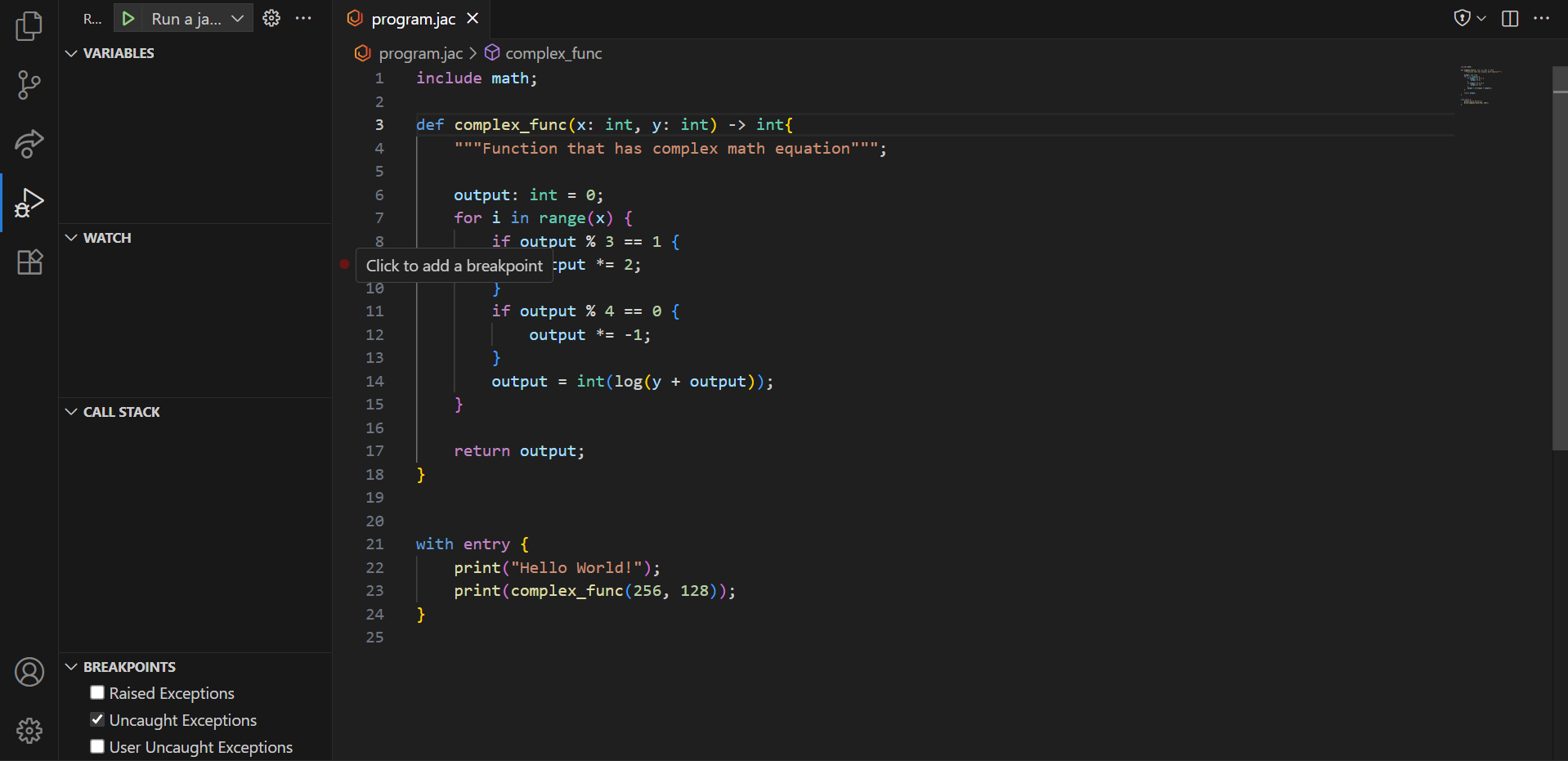Switch to the program.jac tab

411,18
